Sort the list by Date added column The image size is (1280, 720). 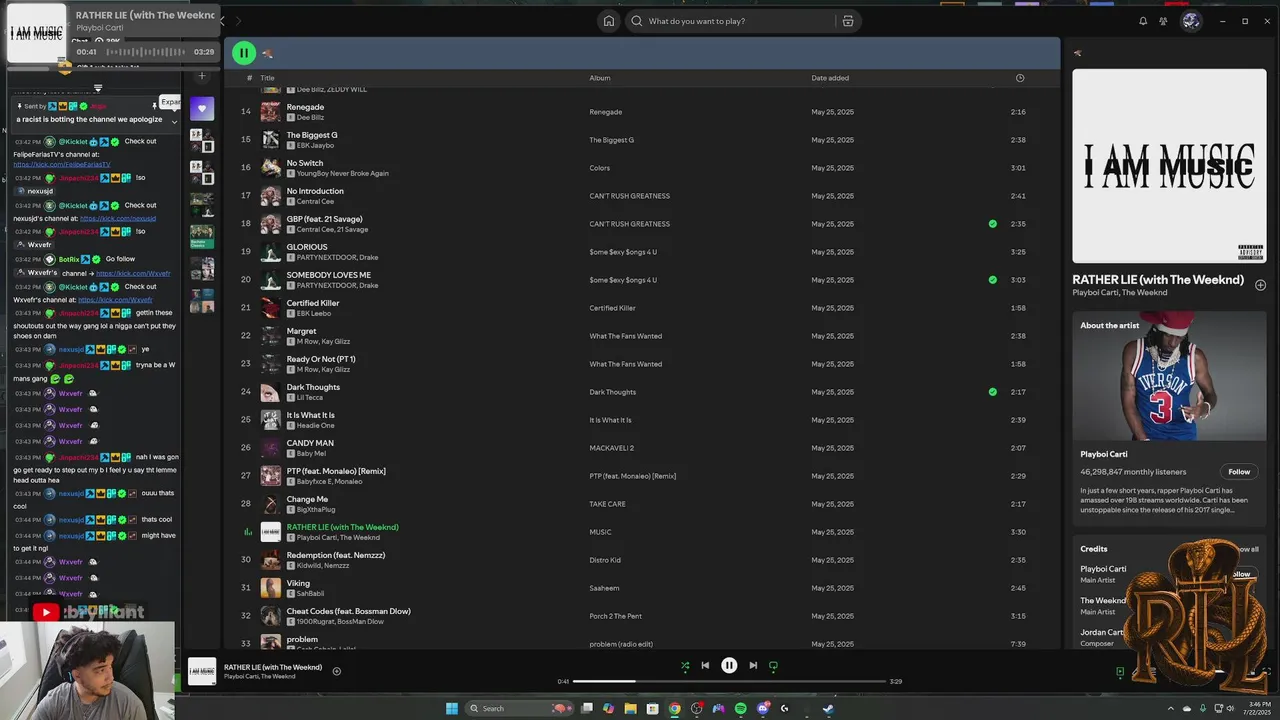coord(830,78)
